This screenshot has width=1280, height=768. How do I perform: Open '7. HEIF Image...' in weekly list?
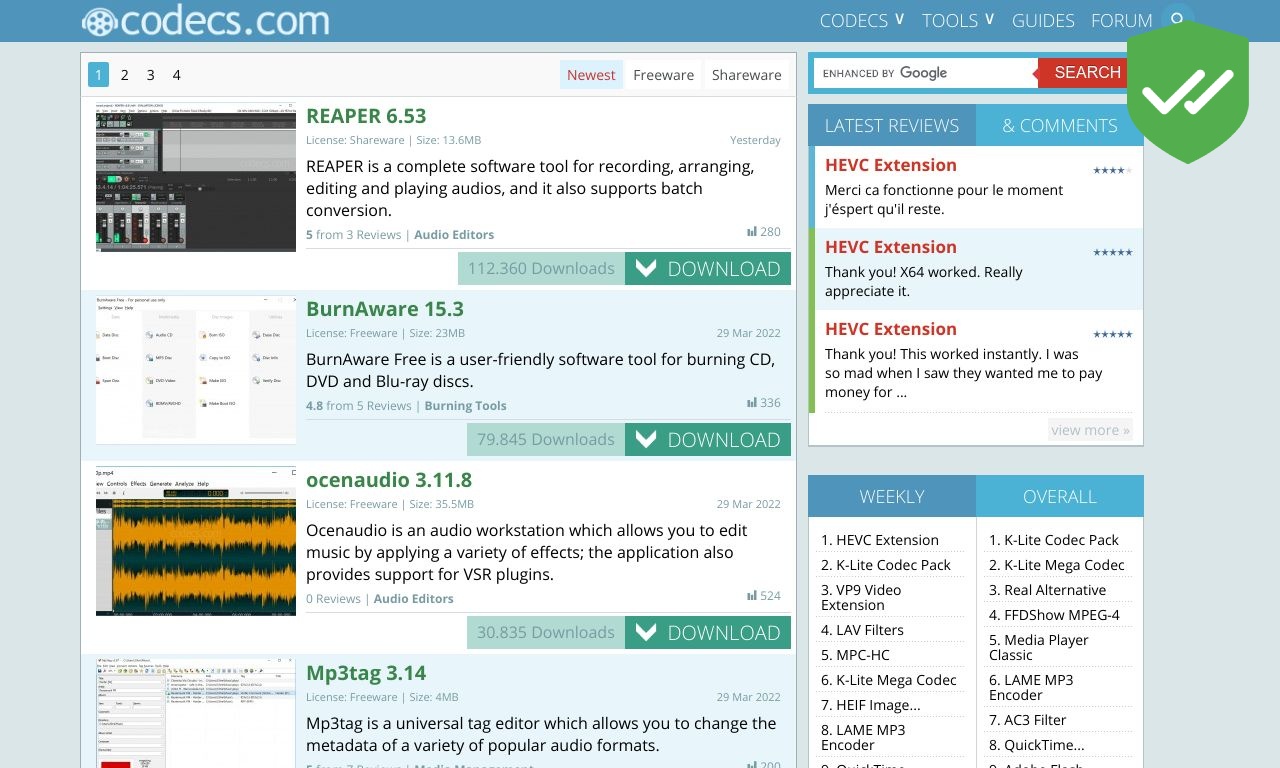871,705
